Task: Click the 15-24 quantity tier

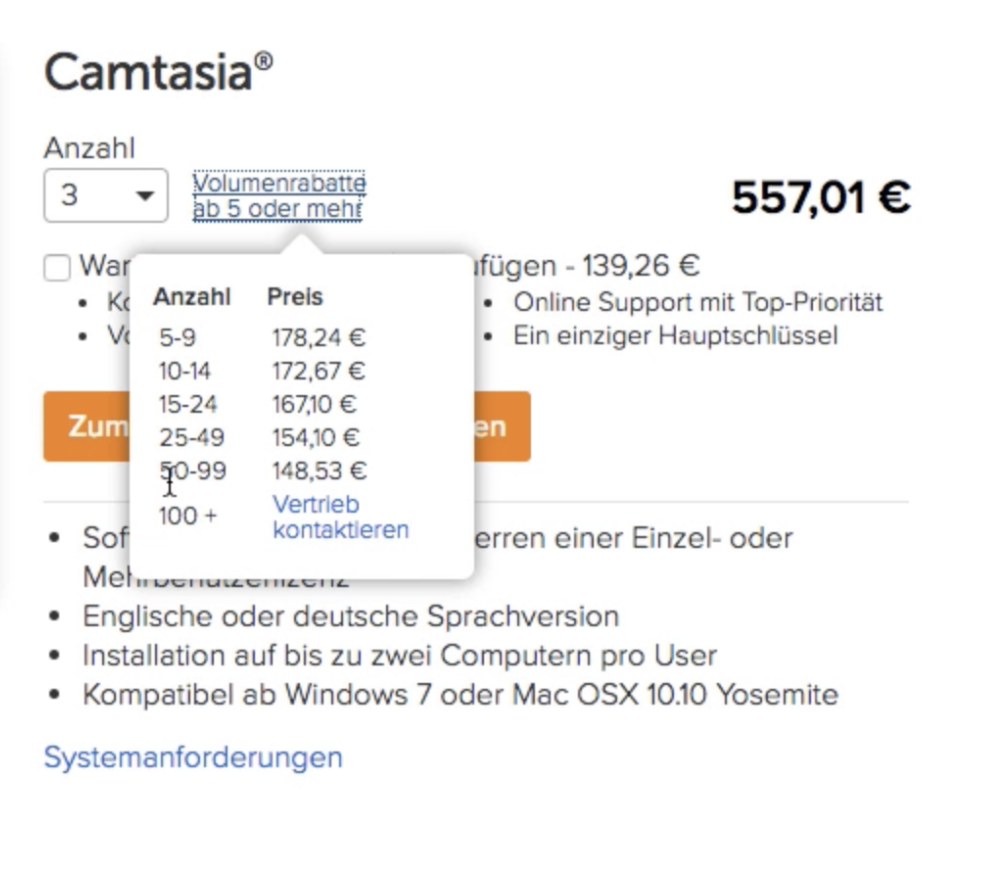Action: (187, 404)
